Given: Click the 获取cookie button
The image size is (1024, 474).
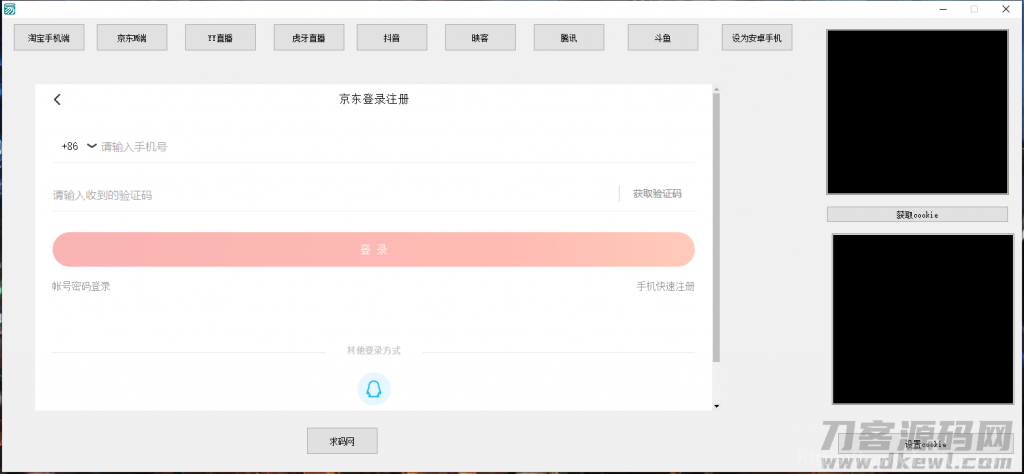Looking at the screenshot, I should pyautogui.click(x=917, y=214).
